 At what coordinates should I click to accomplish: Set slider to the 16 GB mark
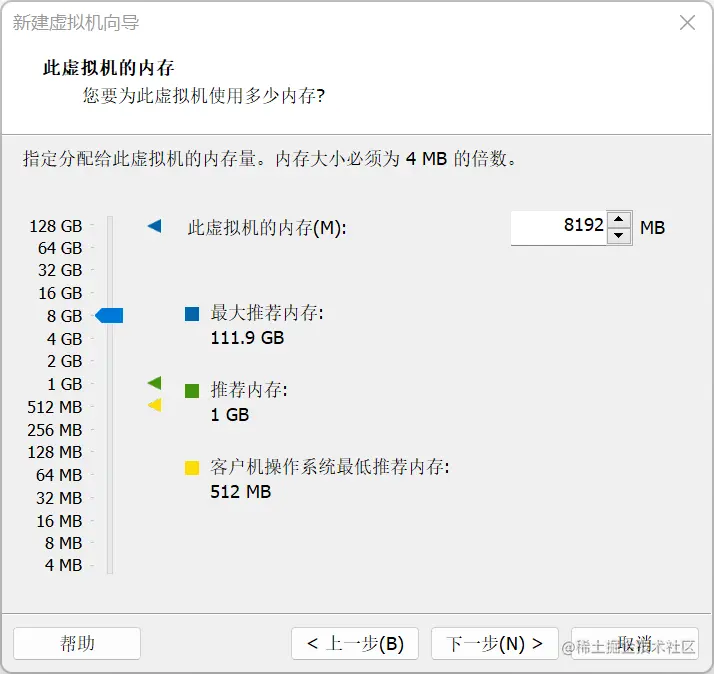(110, 293)
